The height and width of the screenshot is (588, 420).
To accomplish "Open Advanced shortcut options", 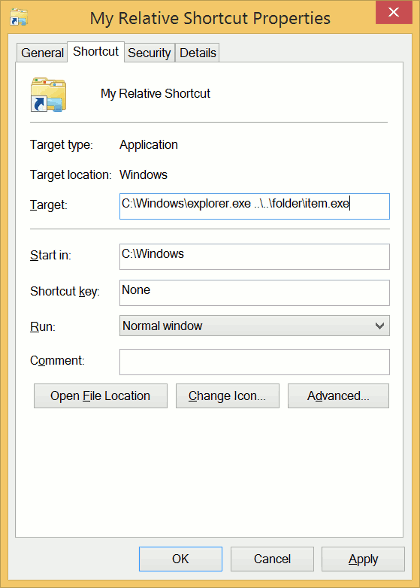I will (338, 396).
